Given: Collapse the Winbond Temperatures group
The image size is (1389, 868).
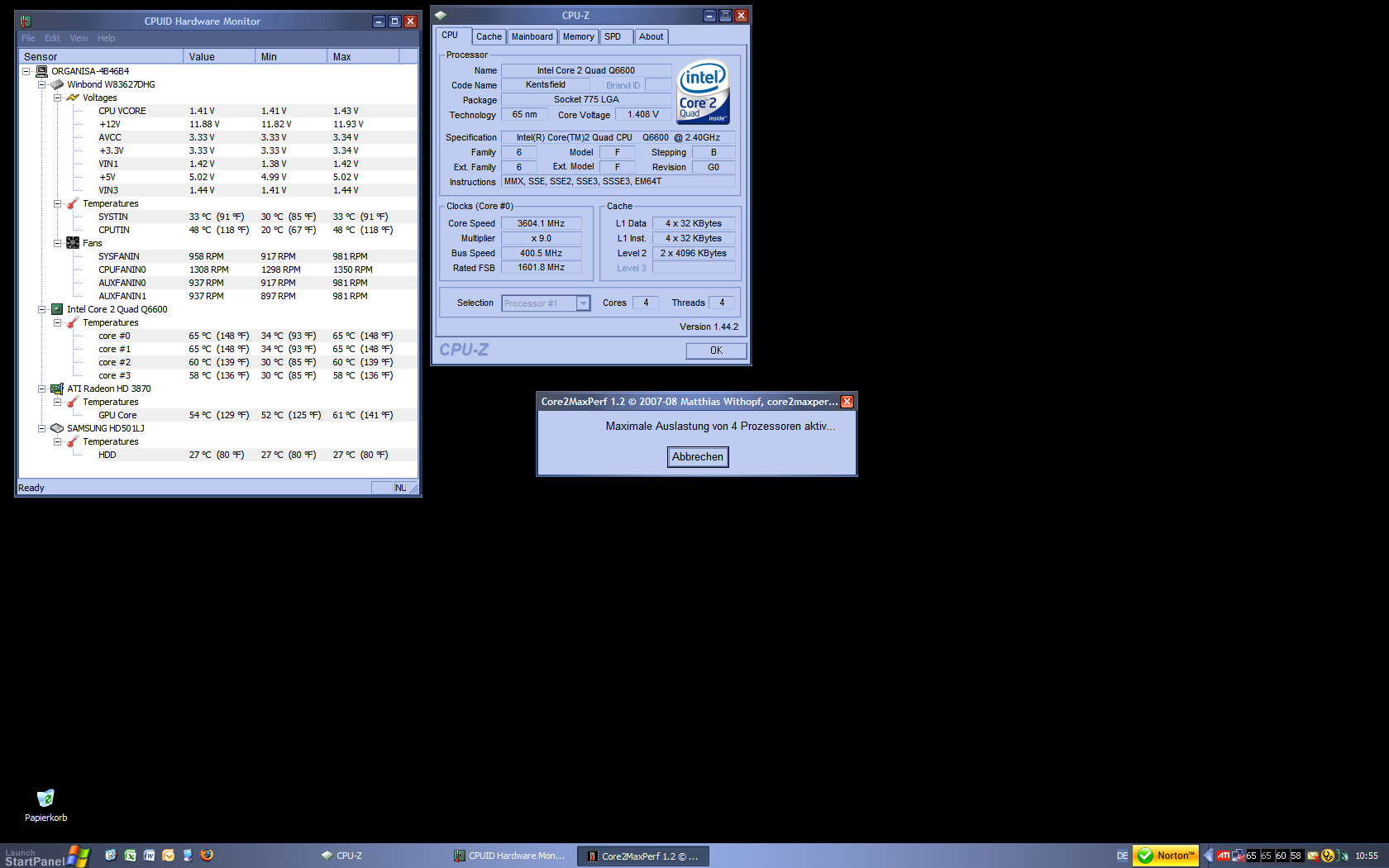Looking at the screenshot, I should pyautogui.click(x=57, y=203).
